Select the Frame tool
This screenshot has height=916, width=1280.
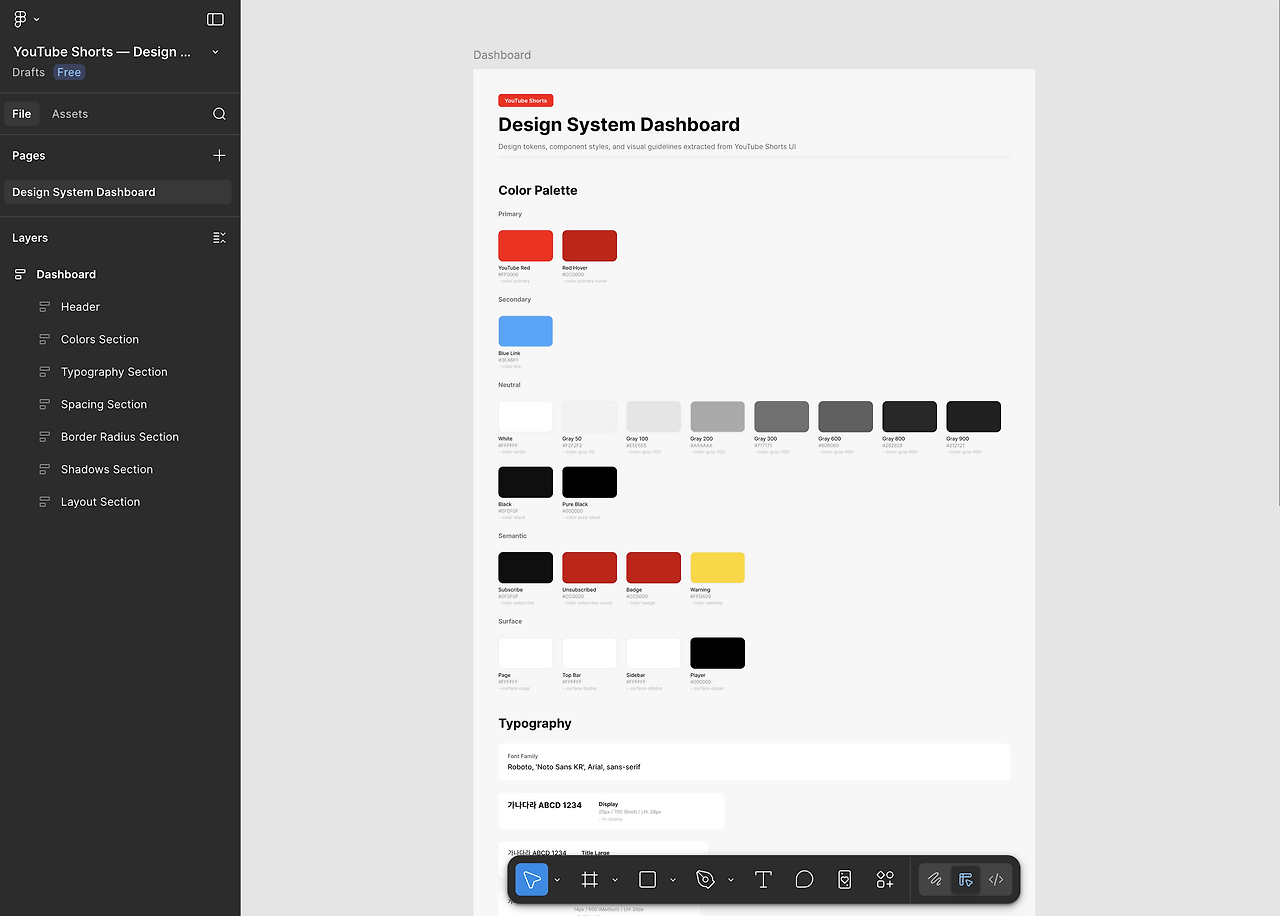click(x=590, y=880)
